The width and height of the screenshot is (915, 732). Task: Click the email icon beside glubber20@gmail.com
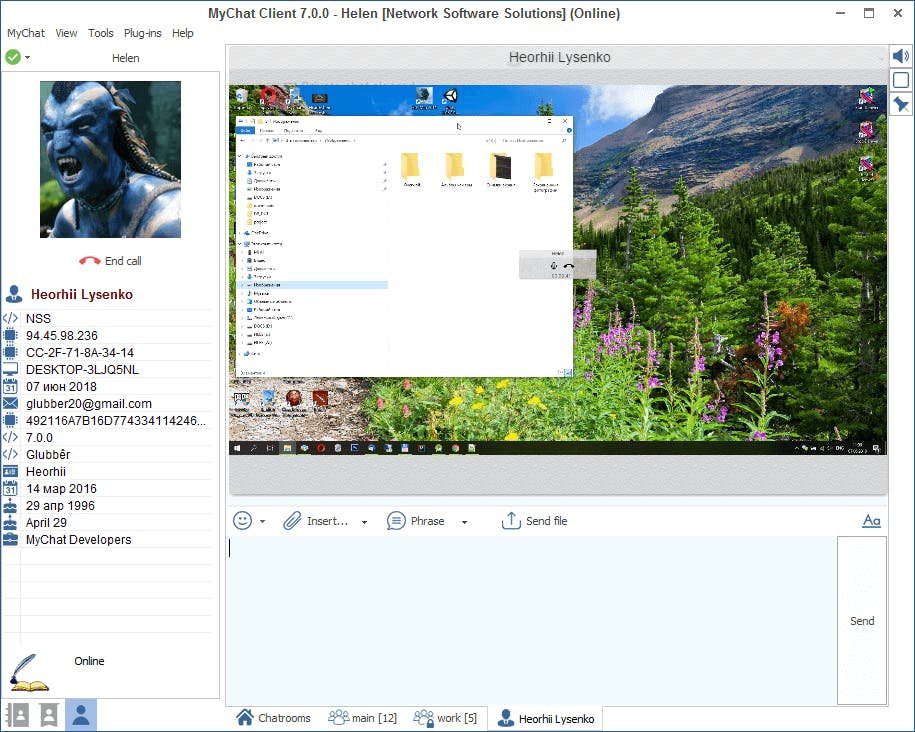click(11, 404)
